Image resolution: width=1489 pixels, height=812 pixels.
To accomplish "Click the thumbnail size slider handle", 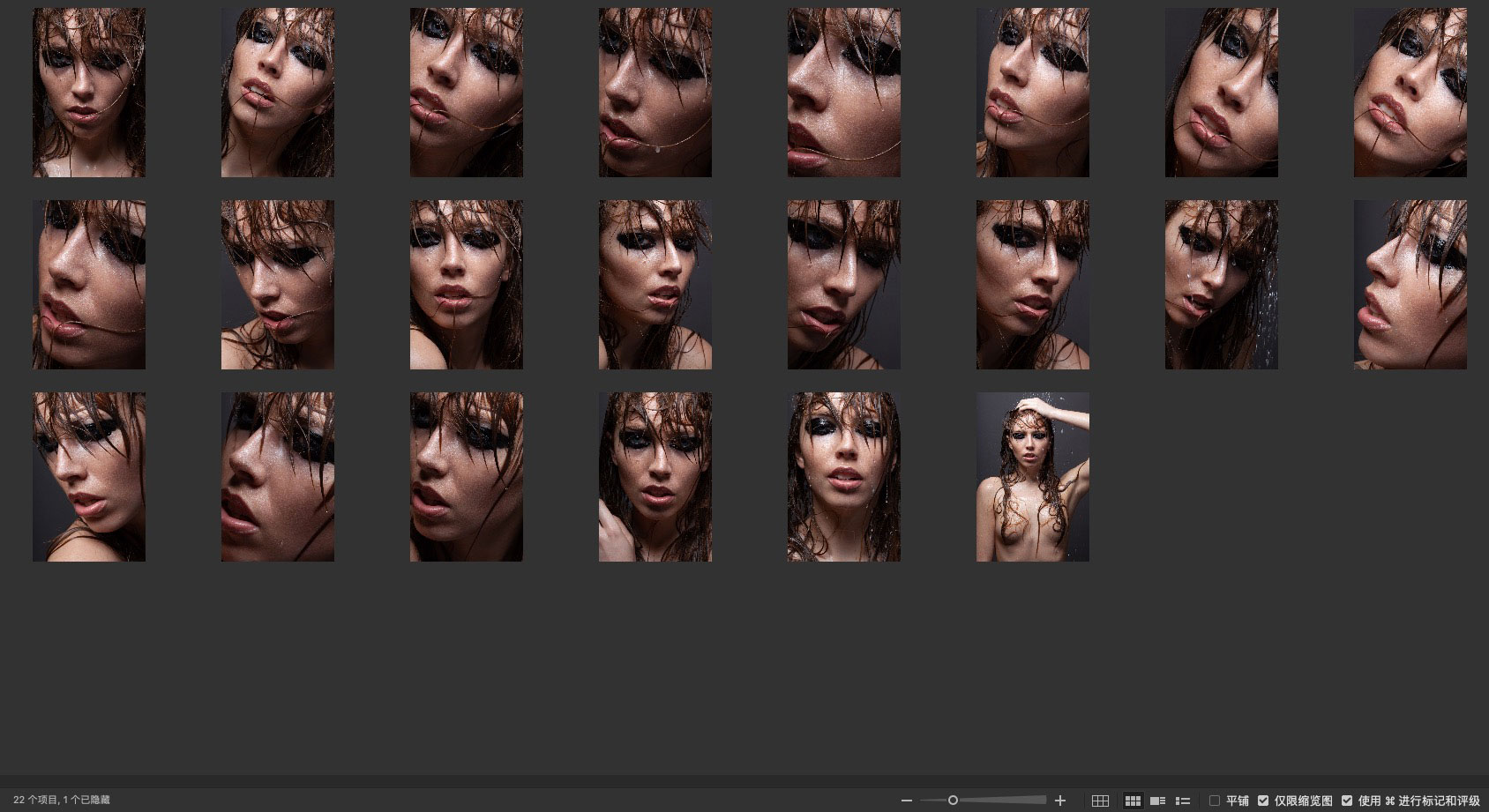I will (x=953, y=801).
